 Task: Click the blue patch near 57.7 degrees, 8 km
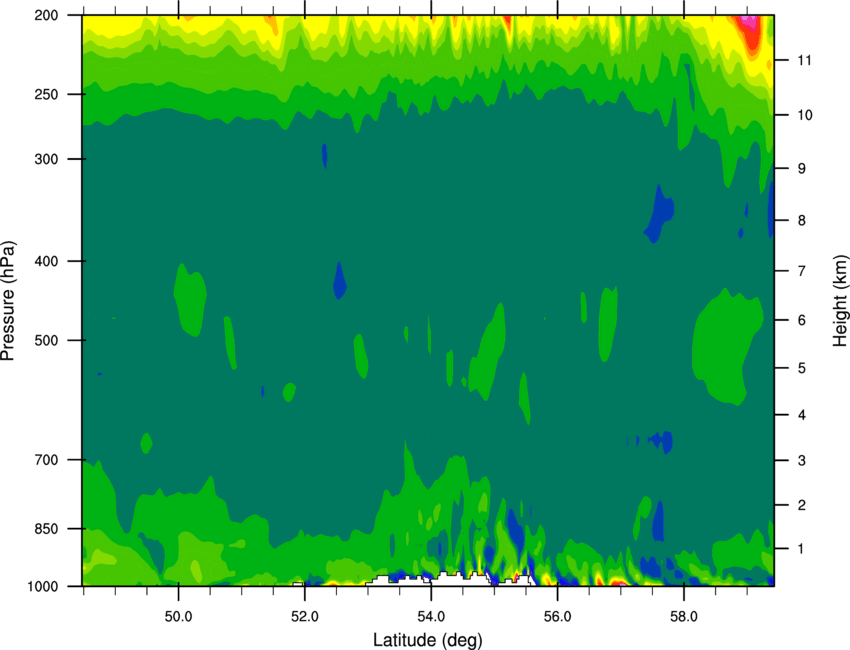pyautogui.click(x=660, y=213)
